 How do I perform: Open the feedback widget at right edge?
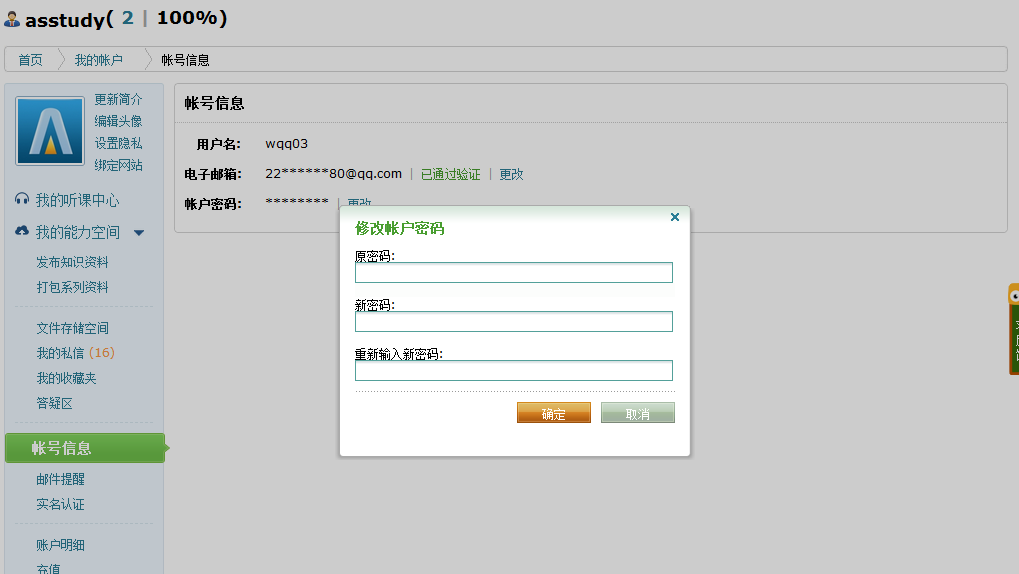click(x=1014, y=329)
